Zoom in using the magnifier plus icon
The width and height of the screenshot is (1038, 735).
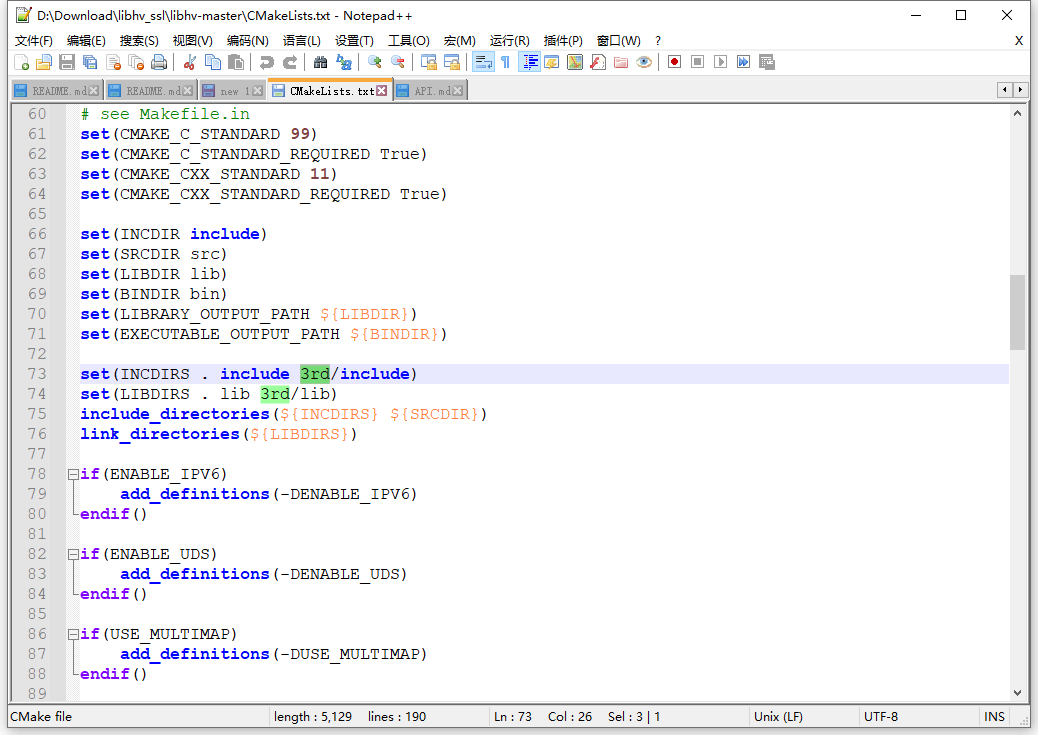[x=374, y=61]
